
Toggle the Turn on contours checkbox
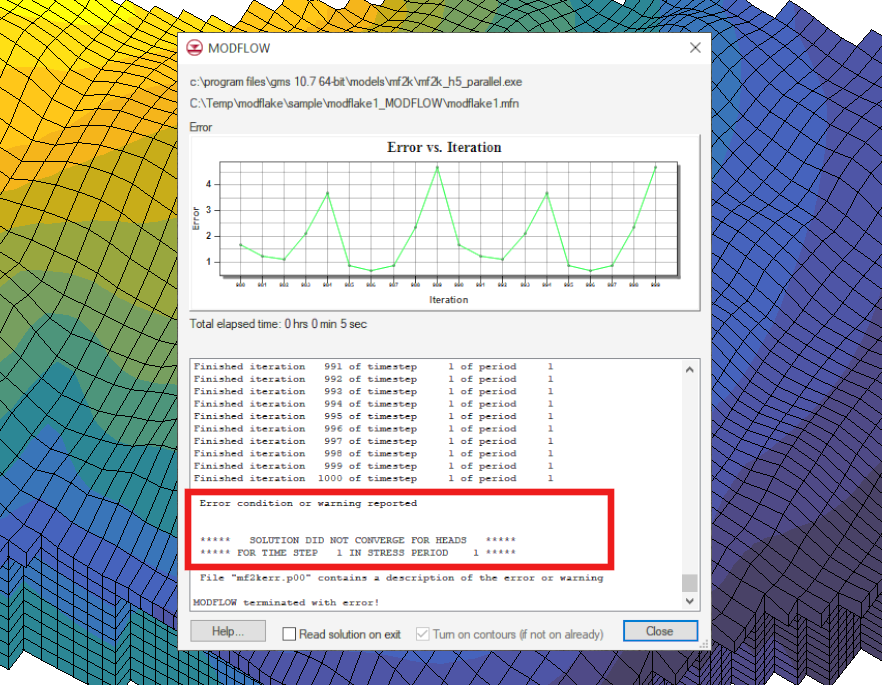coord(424,631)
